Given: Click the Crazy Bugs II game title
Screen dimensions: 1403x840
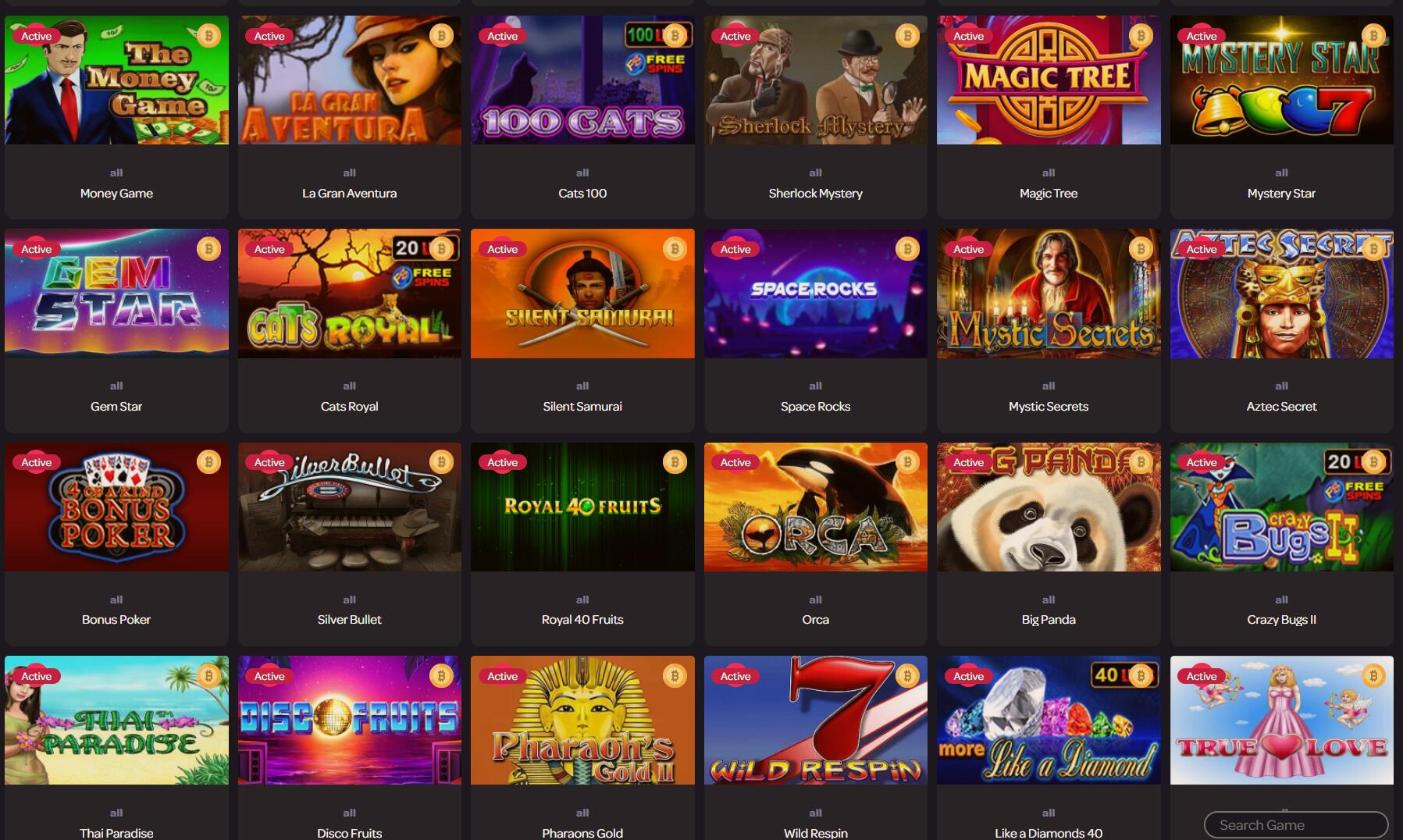Looking at the screenshot, I should [x=1281, y=620].
